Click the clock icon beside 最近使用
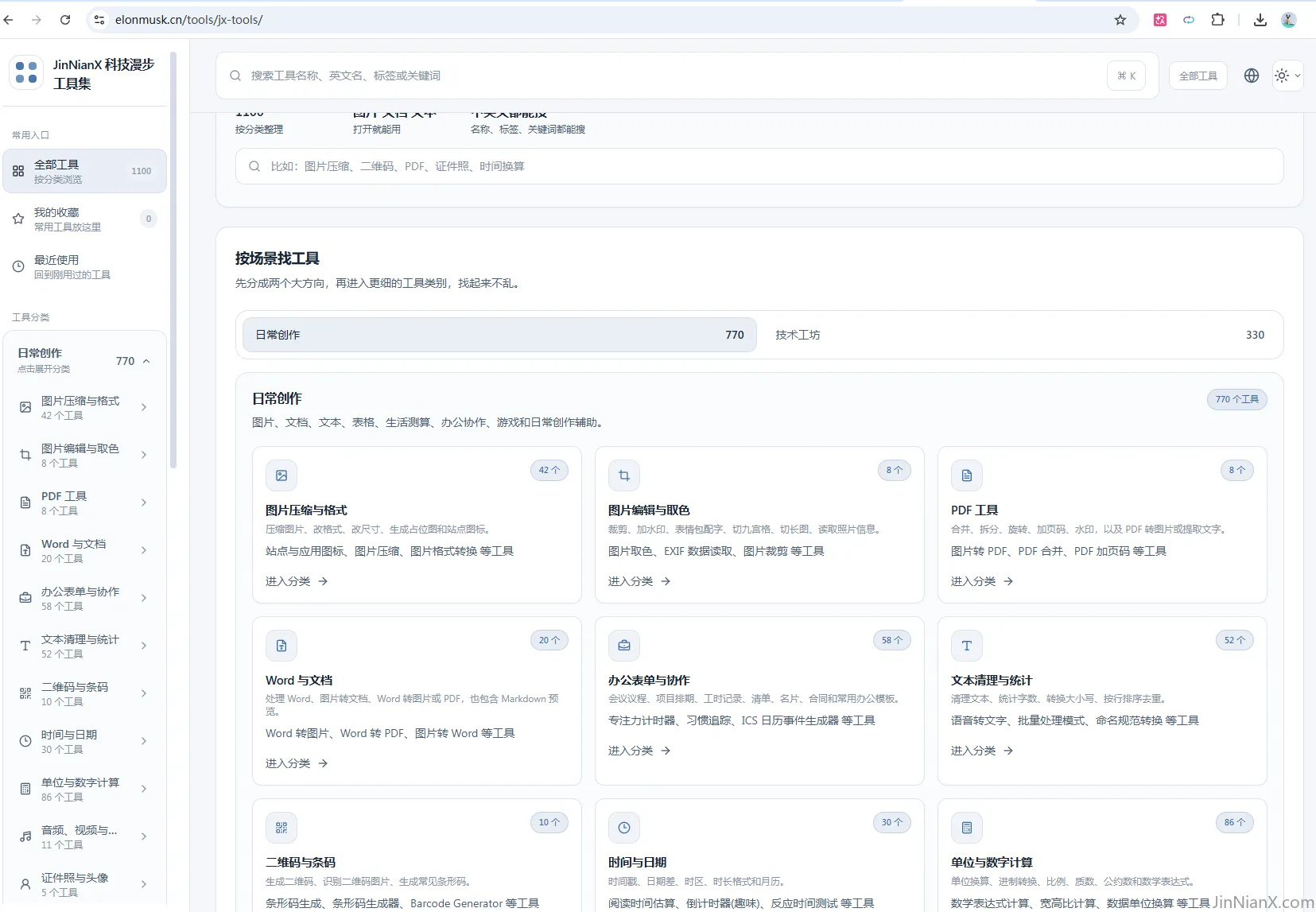Screen dimensions: 1316x912 tap(18, 266)
